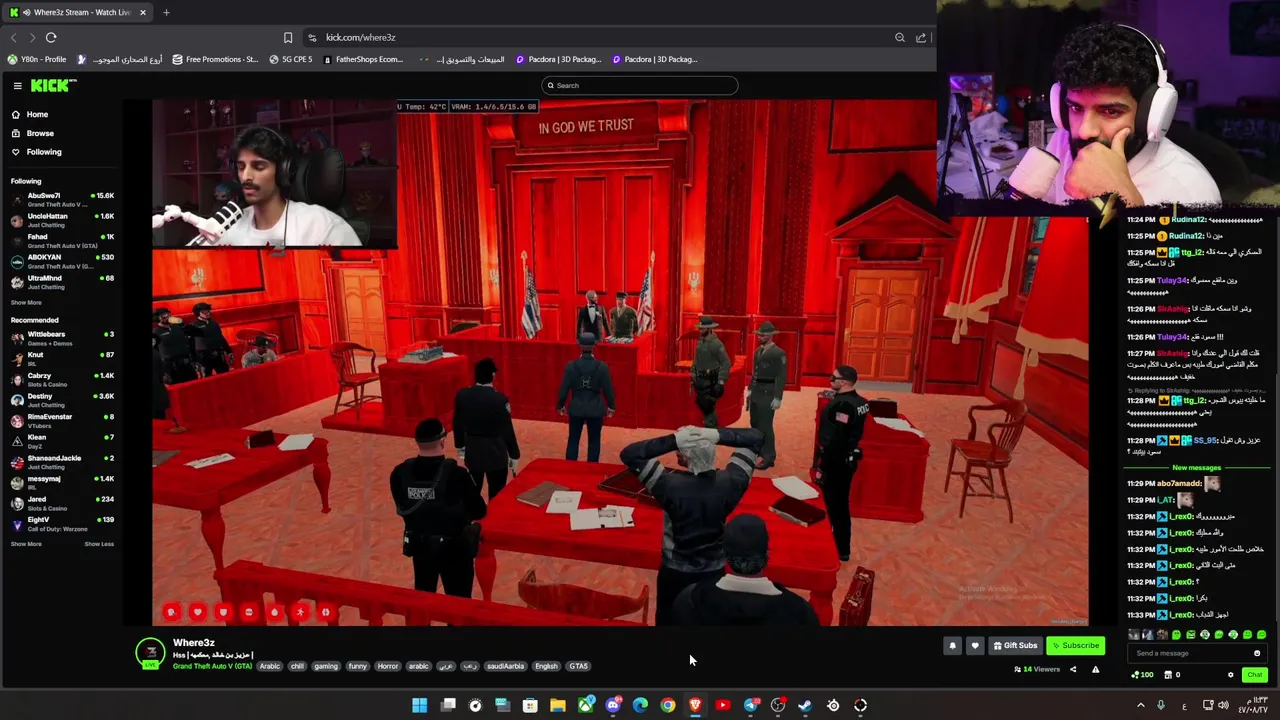The image size is (1280, 720).
Task: Open the UltraMhnd followed channel
Action: click(x=62, y=282)
